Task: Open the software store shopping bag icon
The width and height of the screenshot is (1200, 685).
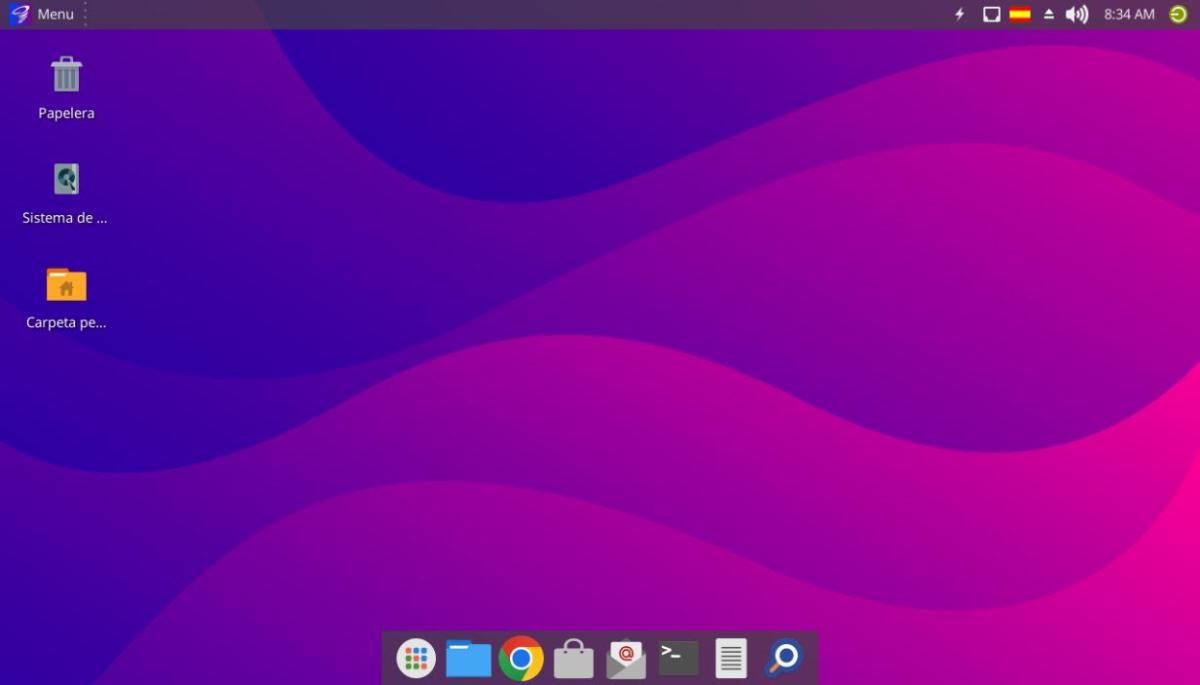Action: 573,659
